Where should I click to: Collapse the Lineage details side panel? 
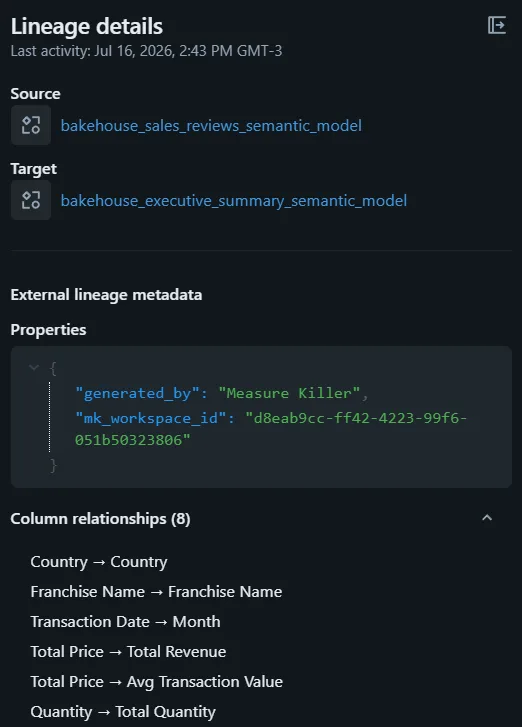click(497, 25)
